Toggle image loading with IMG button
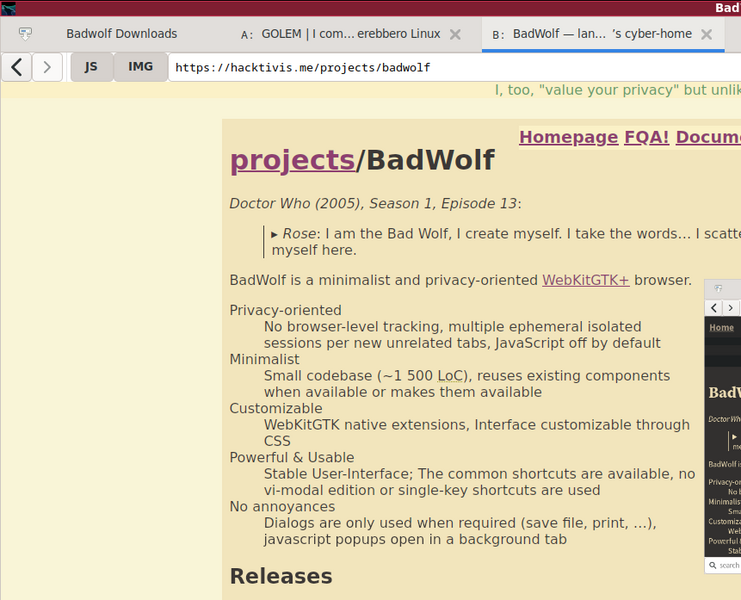This screenshot has width=741, height=600. pos(140,67)
